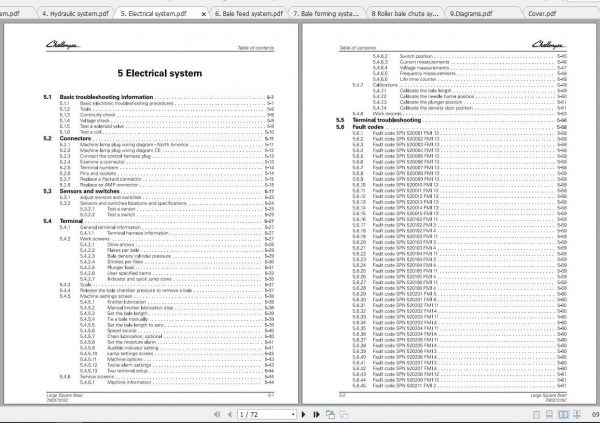The image size is (600, 423).
Task: Jump to the last page
Action: [x=316, y=414]
